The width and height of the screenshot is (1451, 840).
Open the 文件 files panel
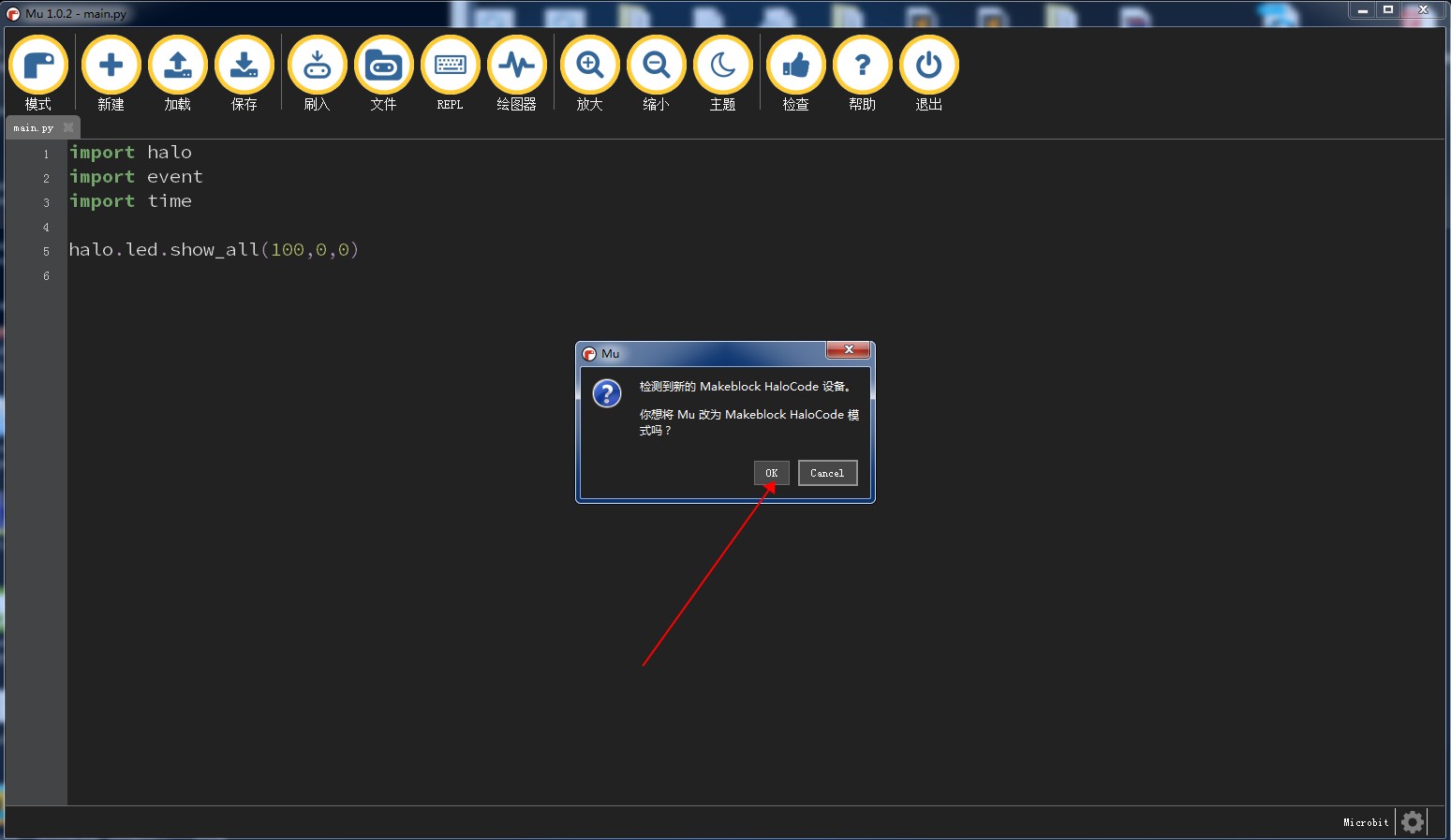383,74
